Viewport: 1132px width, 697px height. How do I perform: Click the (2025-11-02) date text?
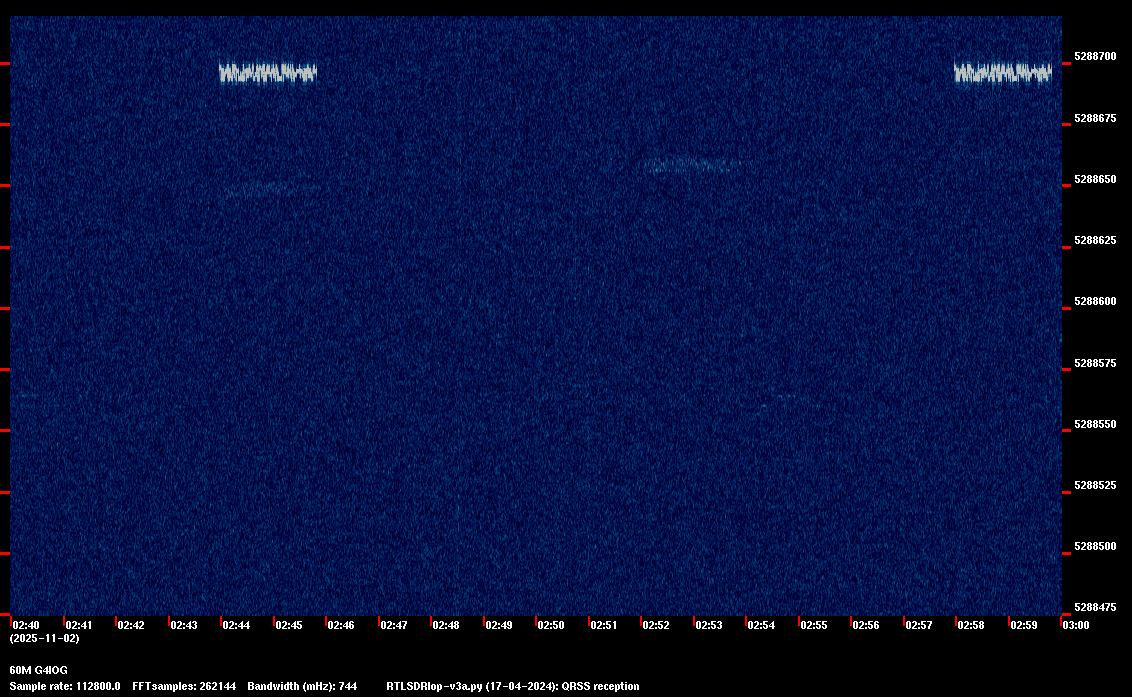pyautogui.click(x=45, y=638)
